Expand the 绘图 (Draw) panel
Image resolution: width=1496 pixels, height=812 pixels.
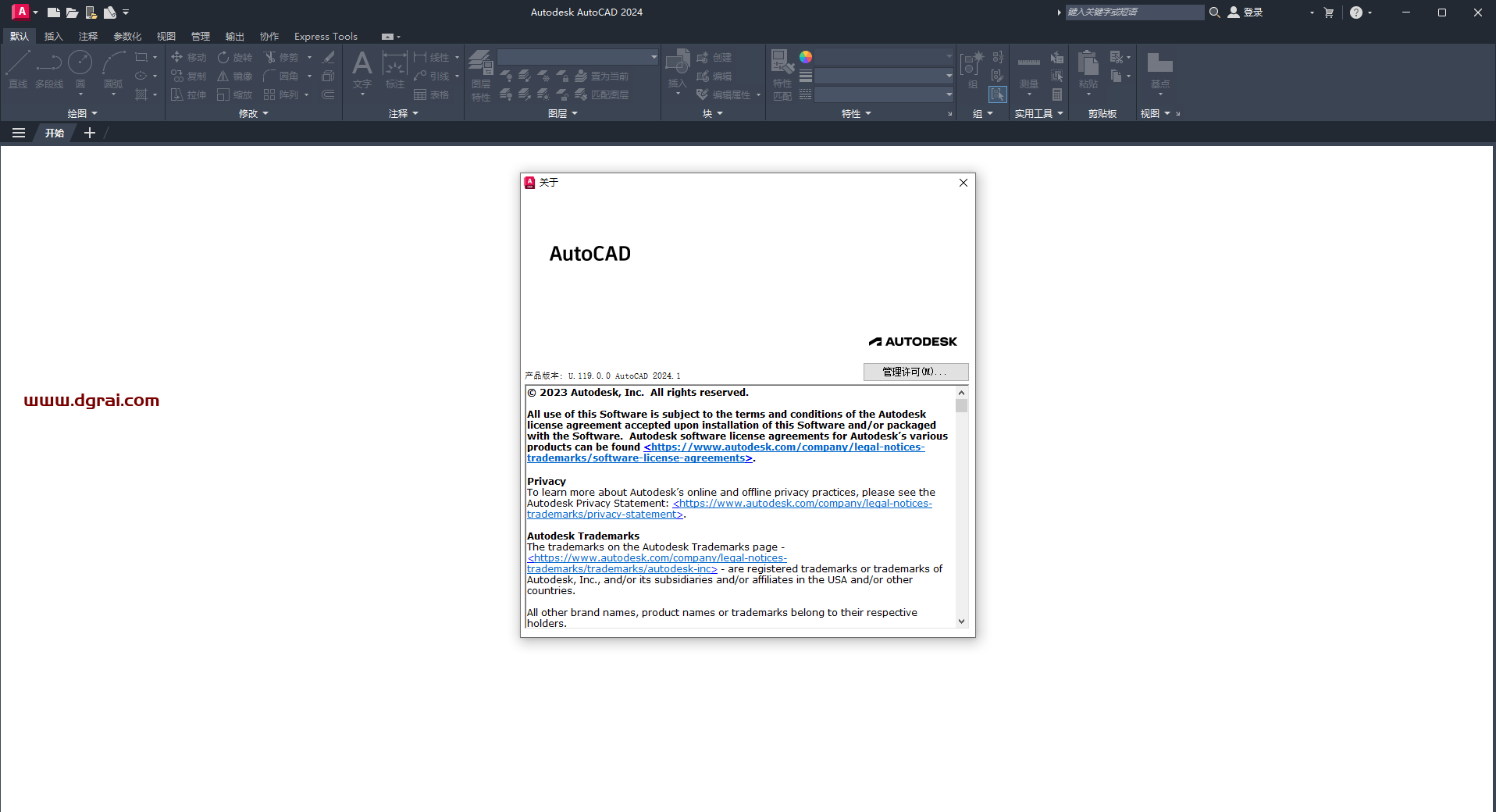(x=82, y=113)
